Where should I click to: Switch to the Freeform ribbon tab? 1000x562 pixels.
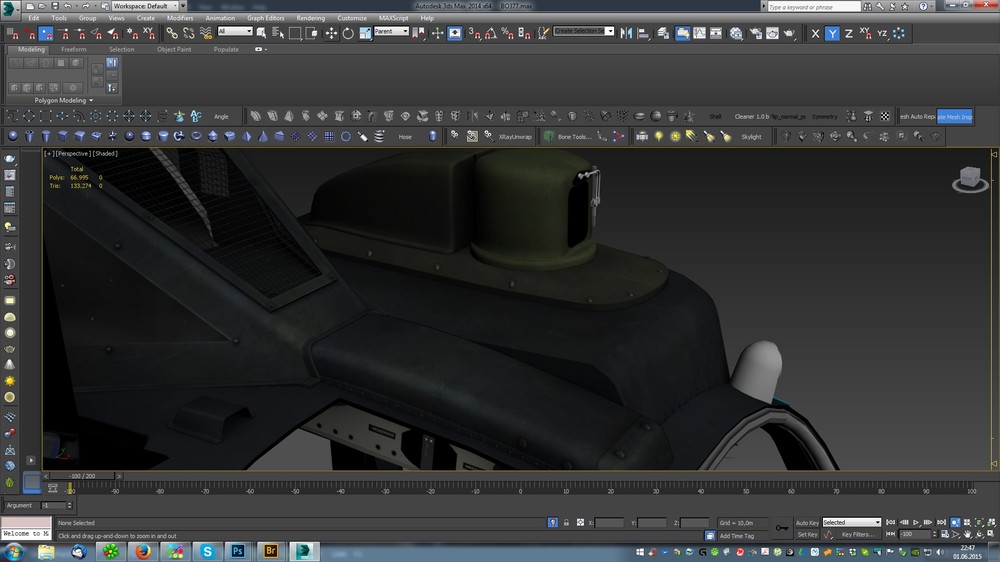pos(74,49)
